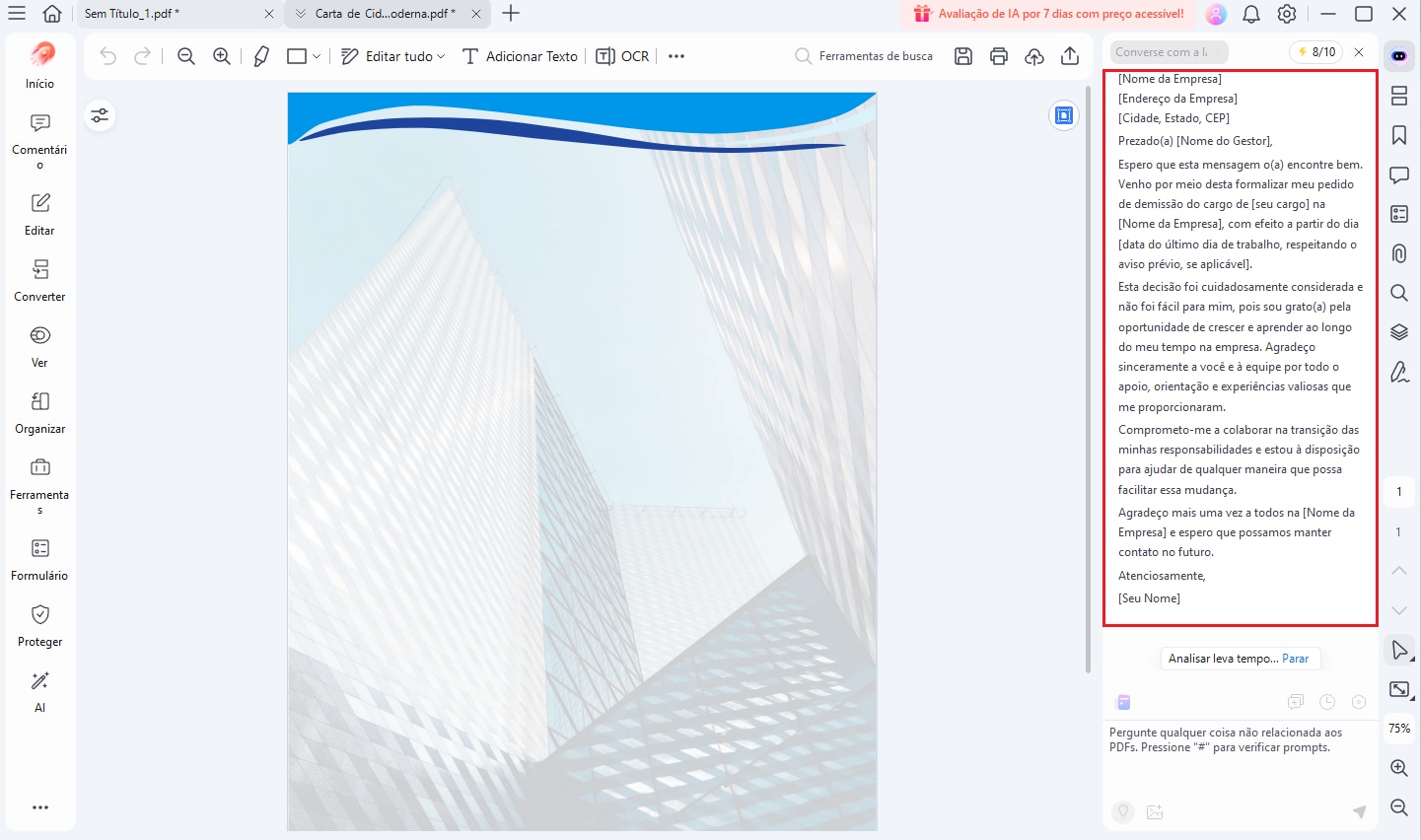The width and height of the screenshot is (1421, 840).
Task: Open the Converter menu in left sidebar
Action: (x=39, y=280)
